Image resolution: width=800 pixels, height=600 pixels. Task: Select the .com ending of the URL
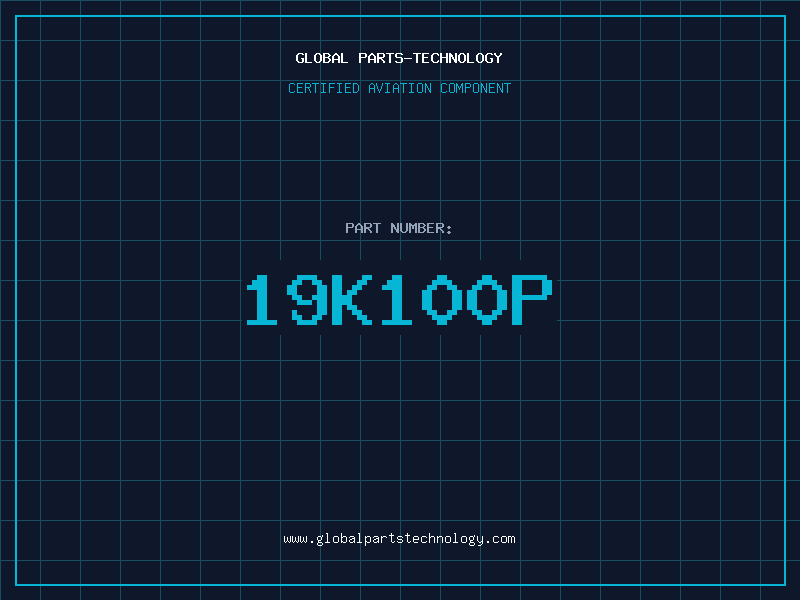click(500, 539)
